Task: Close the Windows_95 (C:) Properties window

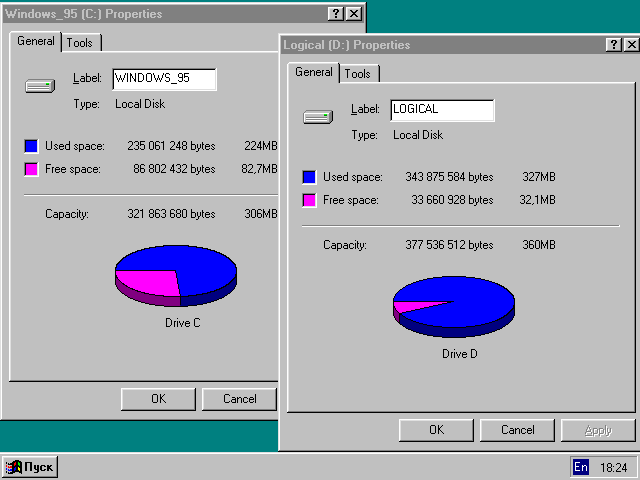Action: click(354, 13)
